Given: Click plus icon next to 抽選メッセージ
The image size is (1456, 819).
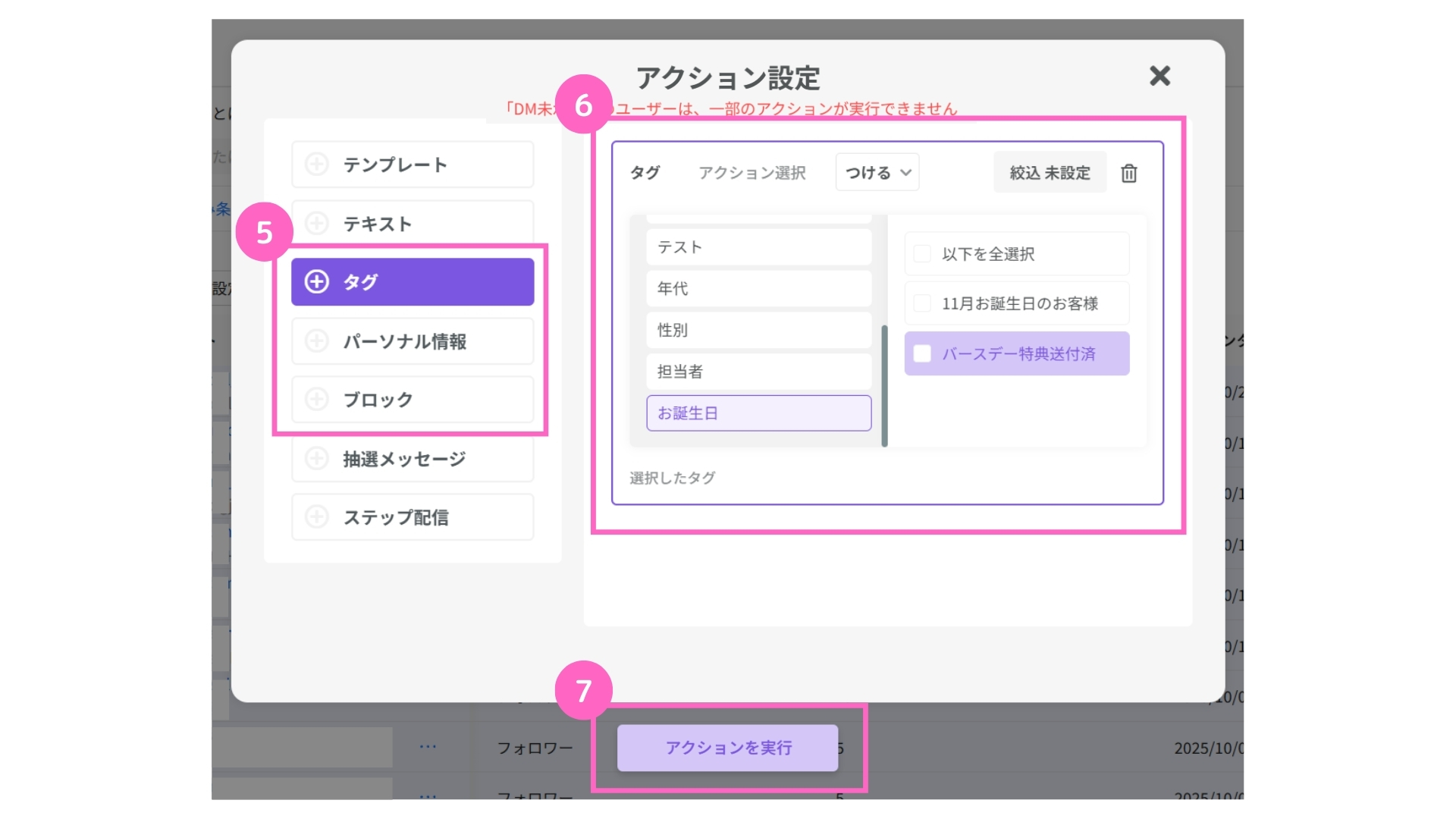Looking at the screenshot, I should [316, 458].
